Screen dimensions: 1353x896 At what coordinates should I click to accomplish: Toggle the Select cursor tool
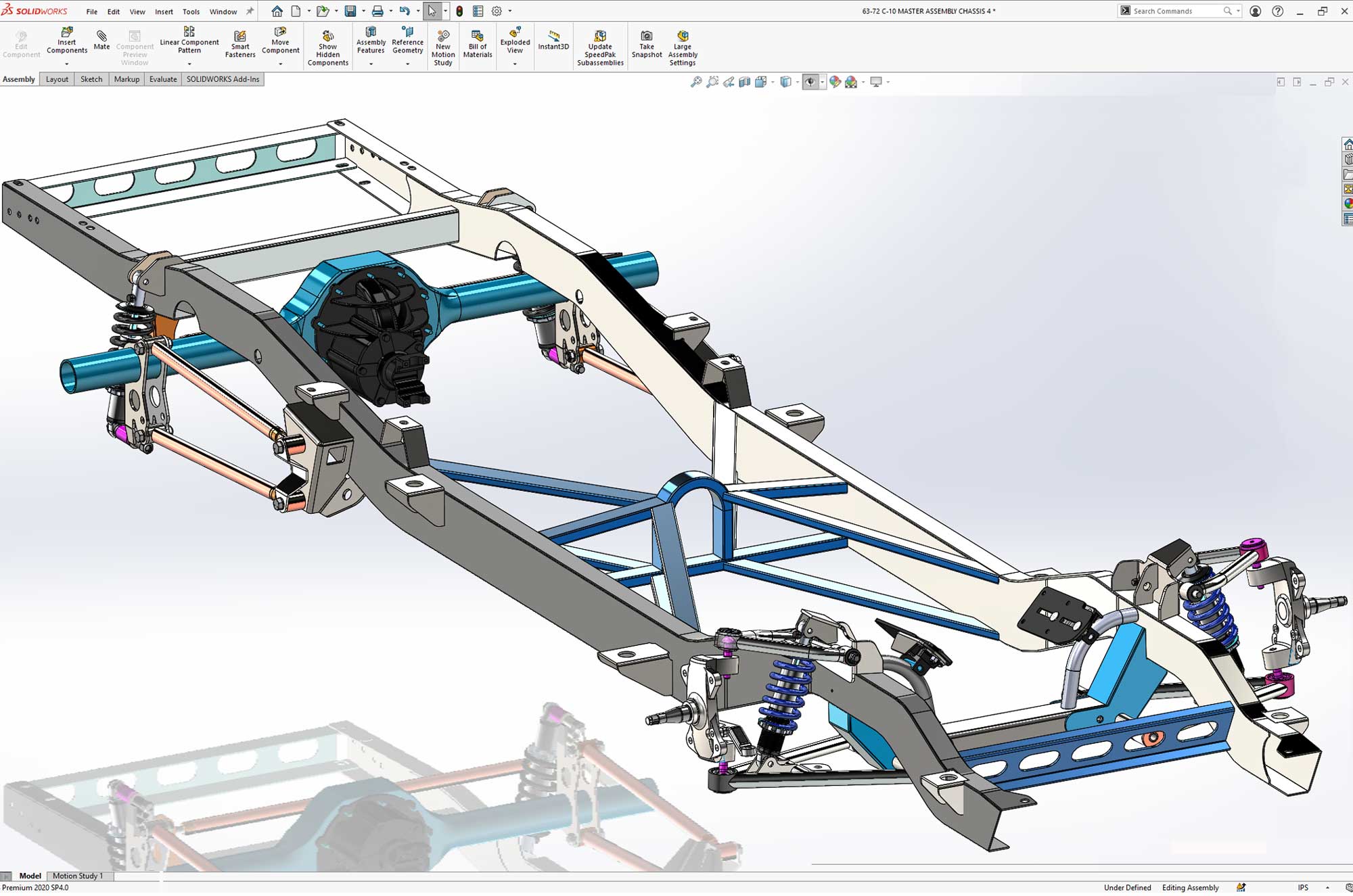click(432, 11)
